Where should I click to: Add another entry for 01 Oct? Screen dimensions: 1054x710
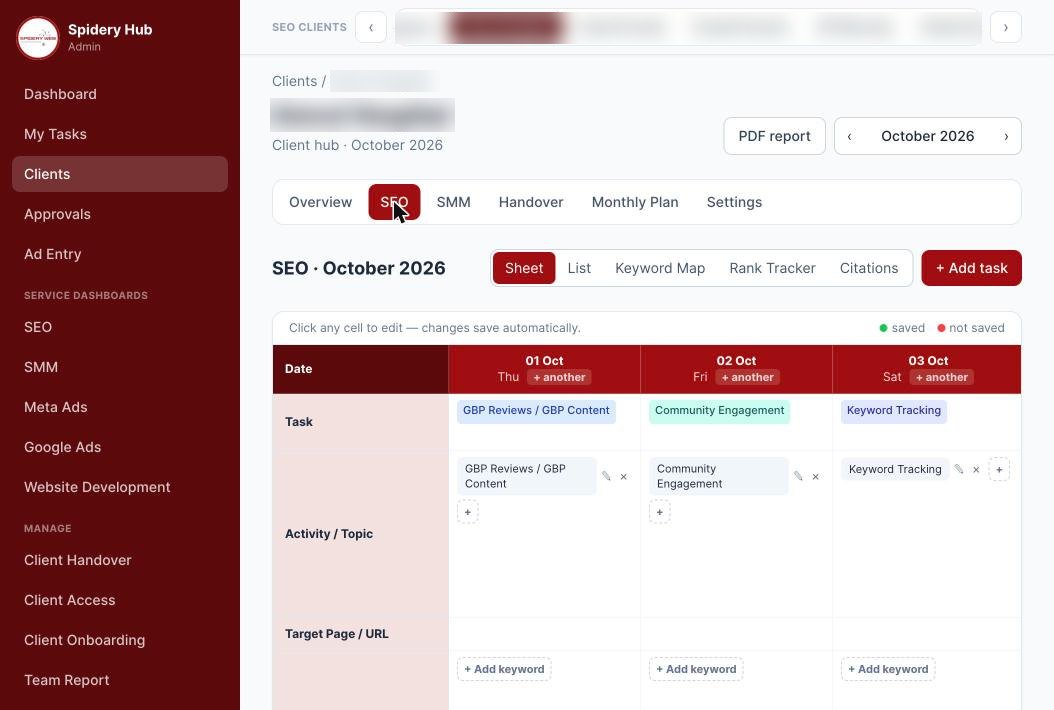[x=559, y=377]
